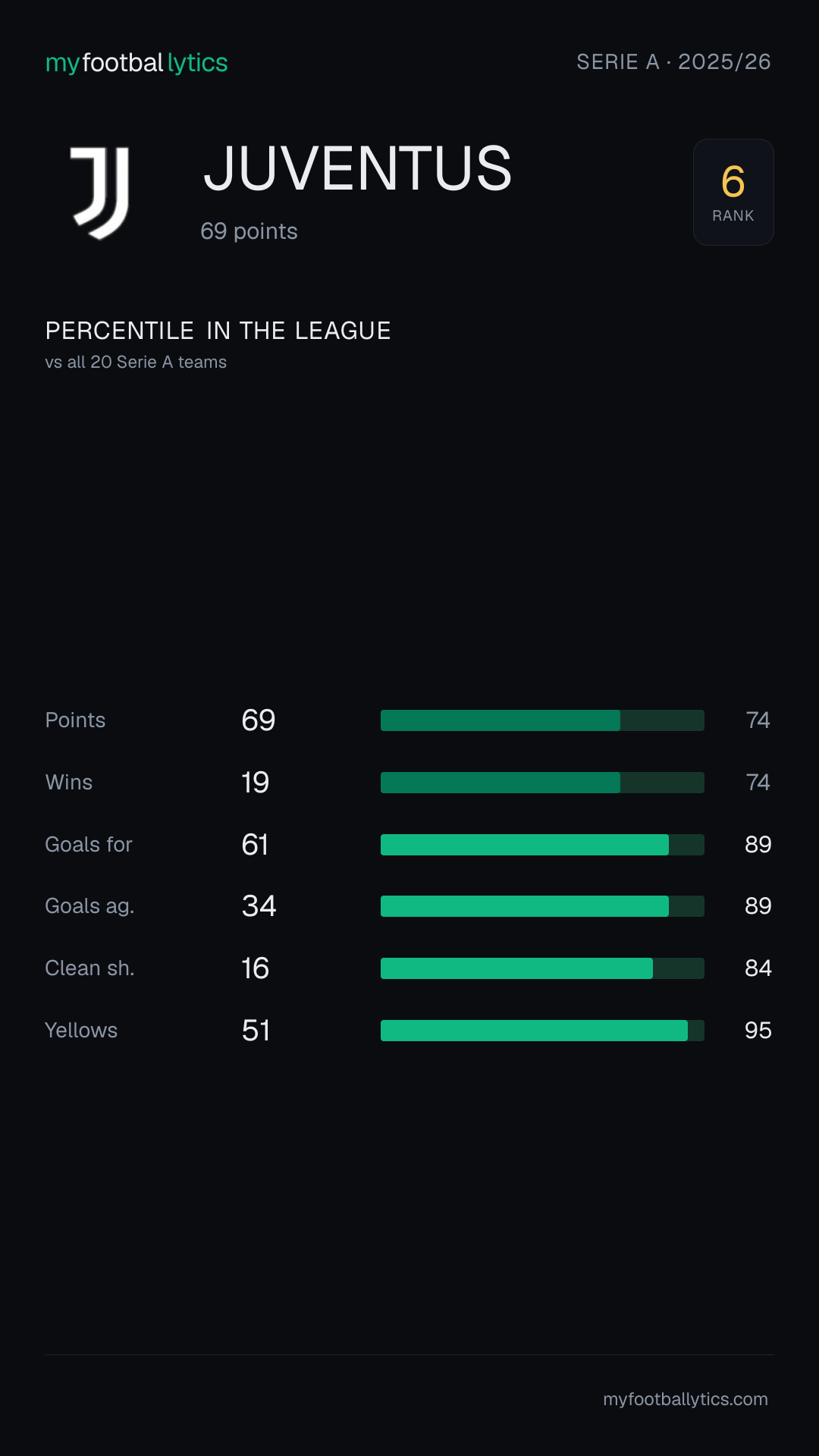
Task: Select the Points stat label
Action: click(75, 720)
